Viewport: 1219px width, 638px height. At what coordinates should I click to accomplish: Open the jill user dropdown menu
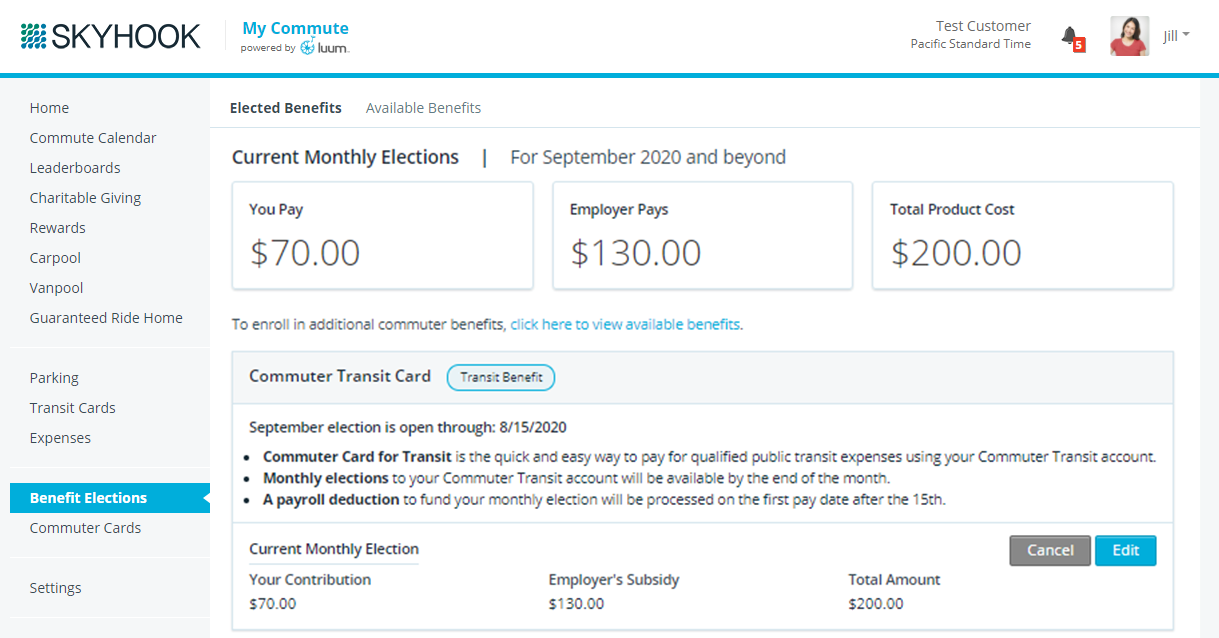[1176, 36]
